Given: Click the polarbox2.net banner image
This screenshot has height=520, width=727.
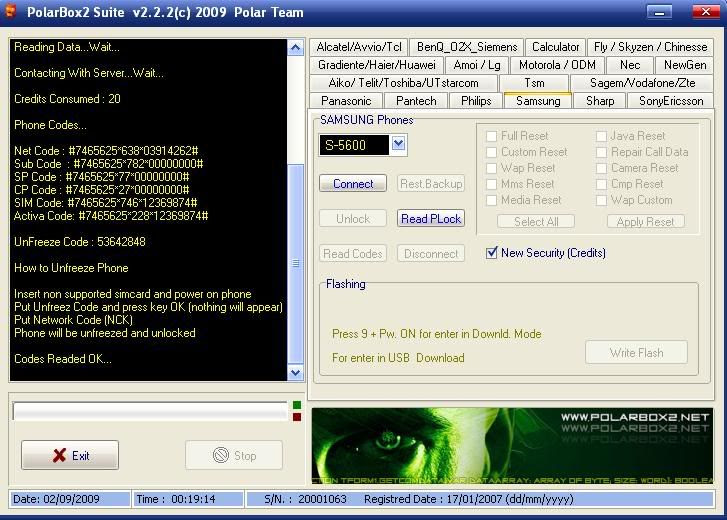Looking at the screenshot, I should 512,446.
